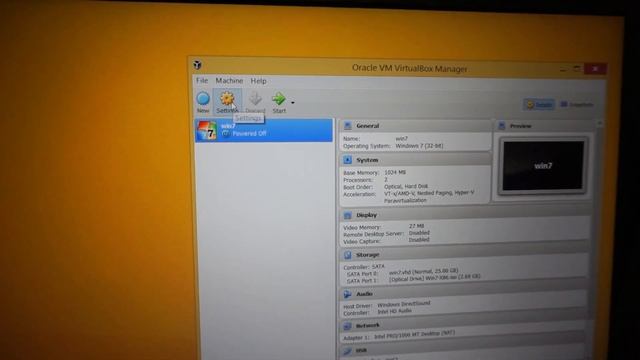Click the Video Memory value
This screenshot has height=360, width=640.
coord(416,226)
